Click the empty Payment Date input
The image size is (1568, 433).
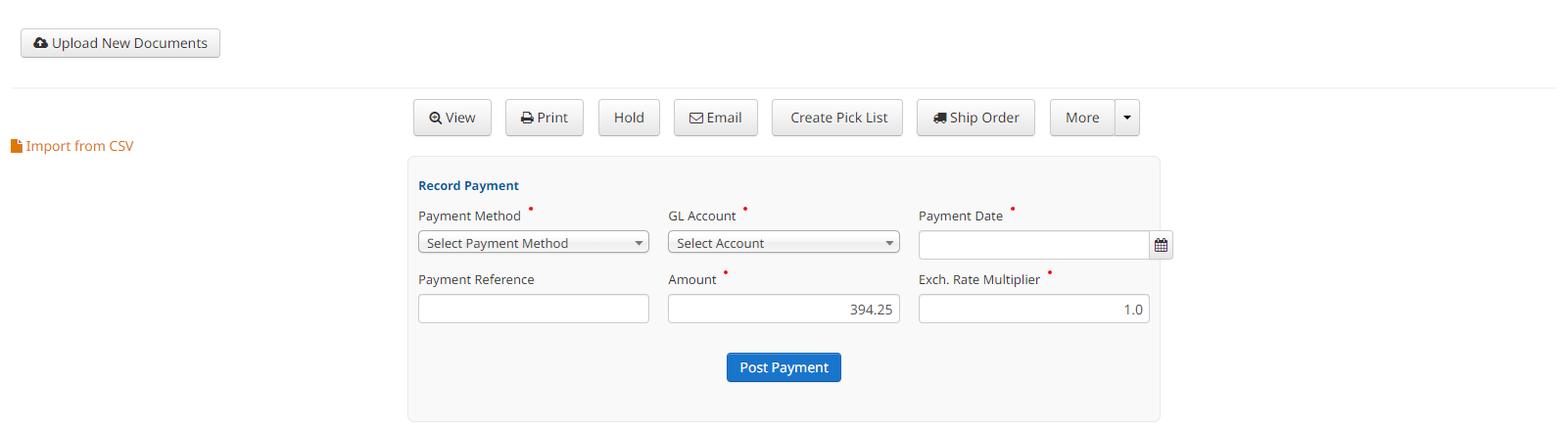(1034, 245)
